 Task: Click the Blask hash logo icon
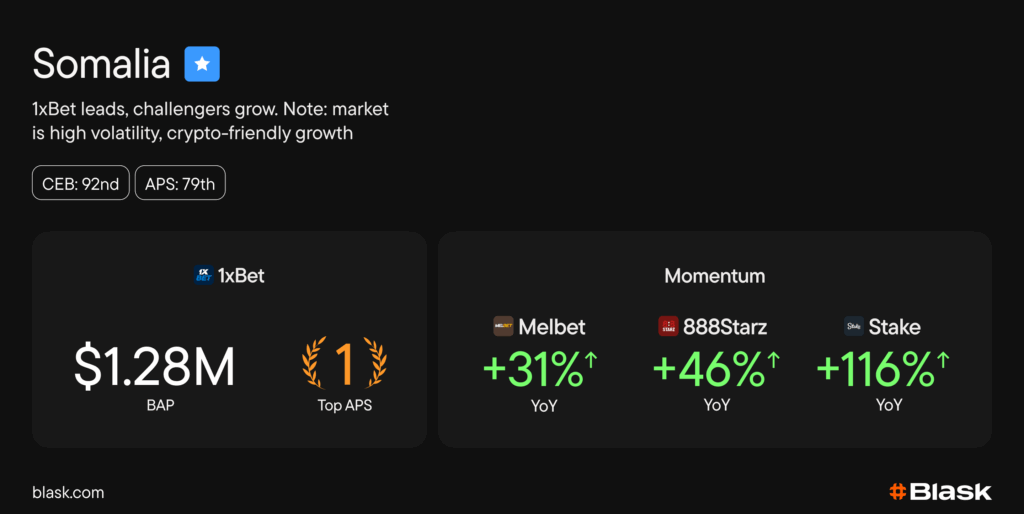897,492
